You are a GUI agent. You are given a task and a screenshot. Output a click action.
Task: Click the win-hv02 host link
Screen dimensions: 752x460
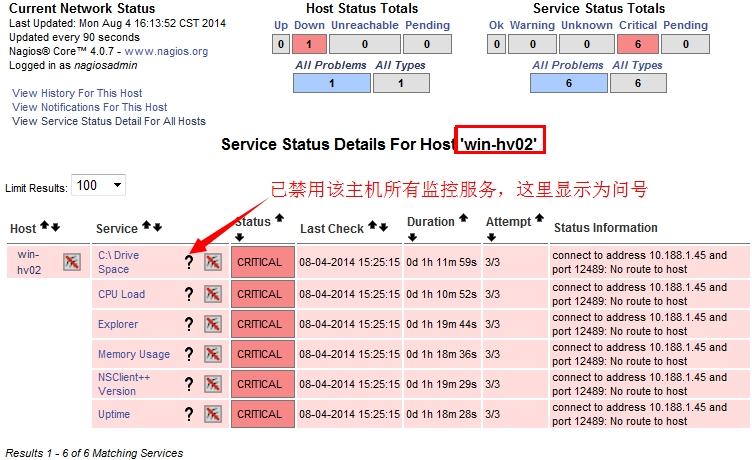29,262
